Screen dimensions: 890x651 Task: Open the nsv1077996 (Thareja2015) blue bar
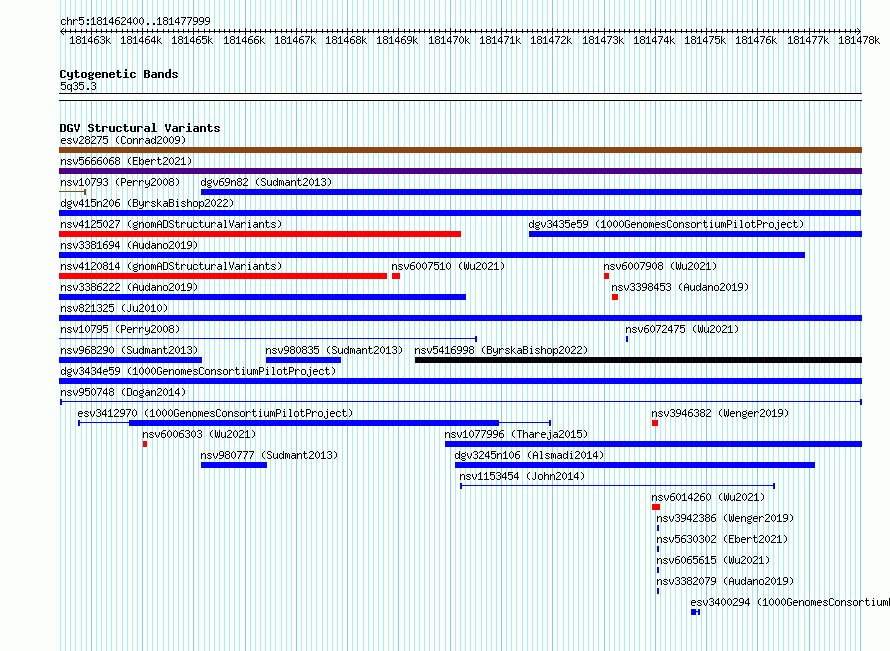click(653, 444)
